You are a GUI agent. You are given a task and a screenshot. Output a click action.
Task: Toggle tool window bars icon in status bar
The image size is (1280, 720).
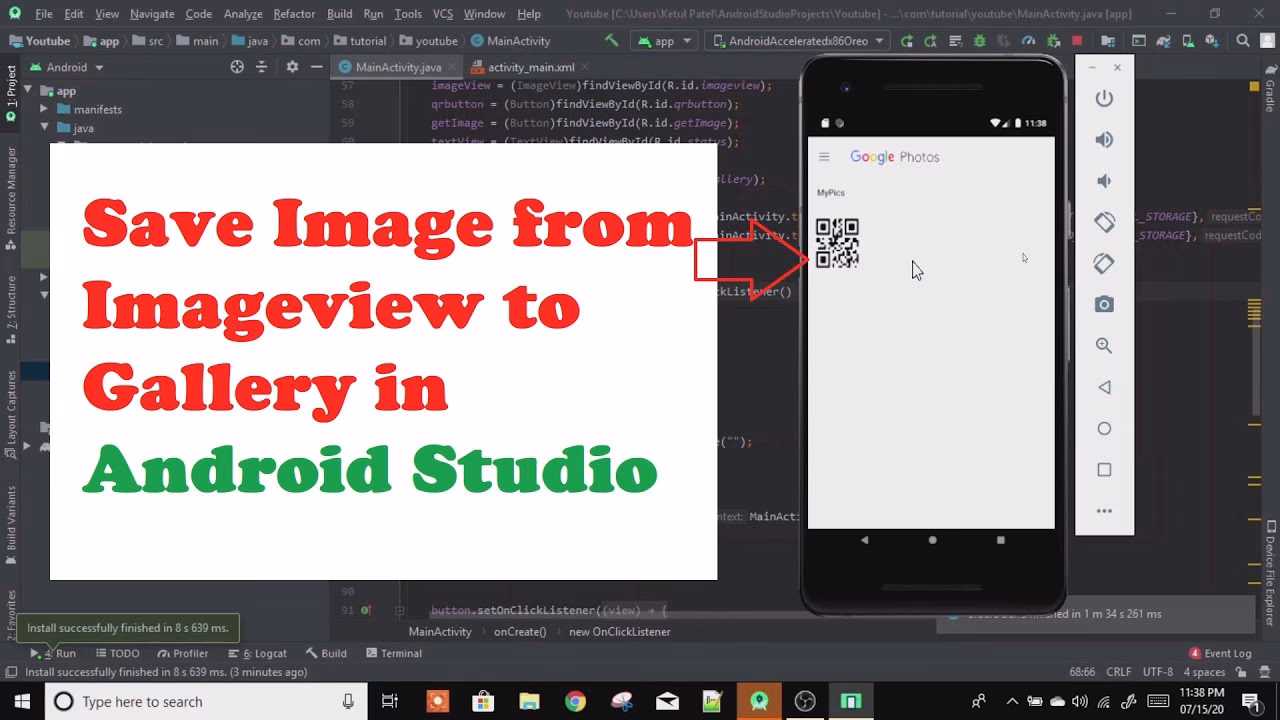point(11,672)
